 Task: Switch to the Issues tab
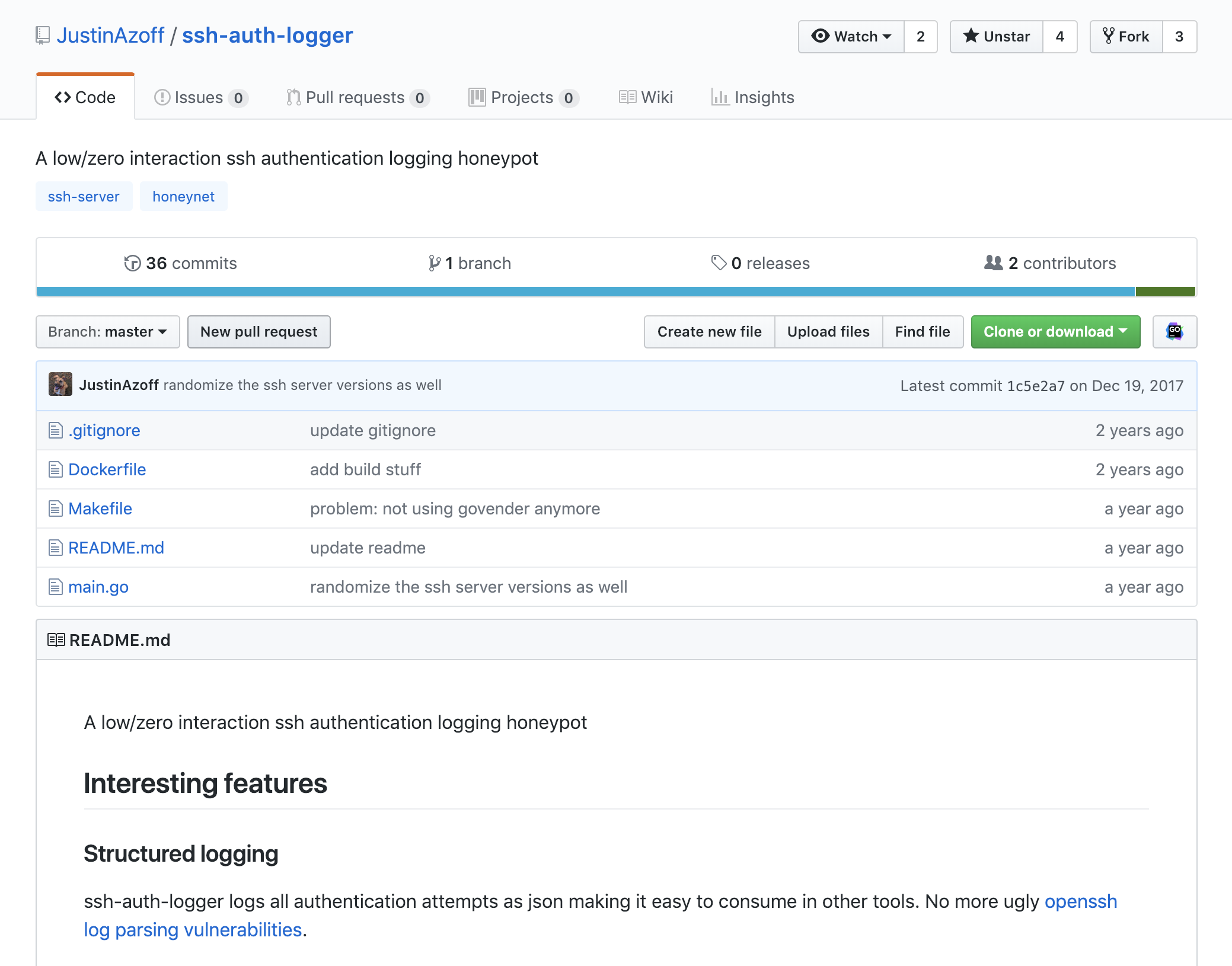201,97
